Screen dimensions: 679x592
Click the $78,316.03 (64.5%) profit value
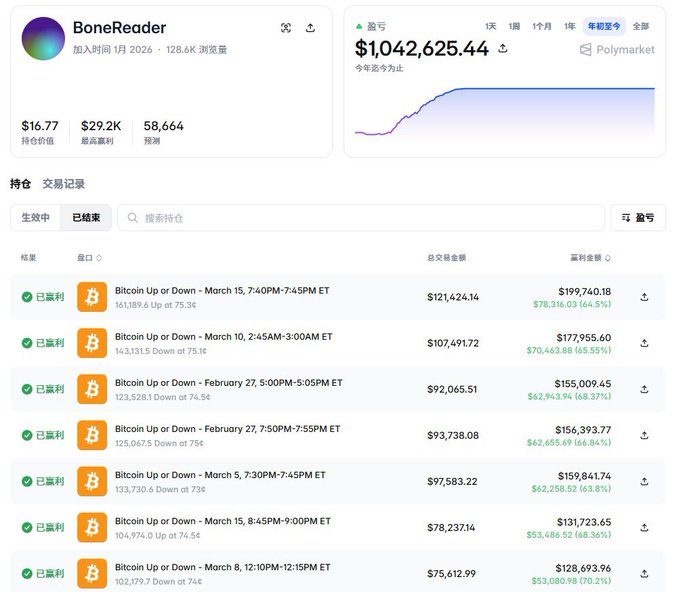pyautogui.click(x=572, y=304)
